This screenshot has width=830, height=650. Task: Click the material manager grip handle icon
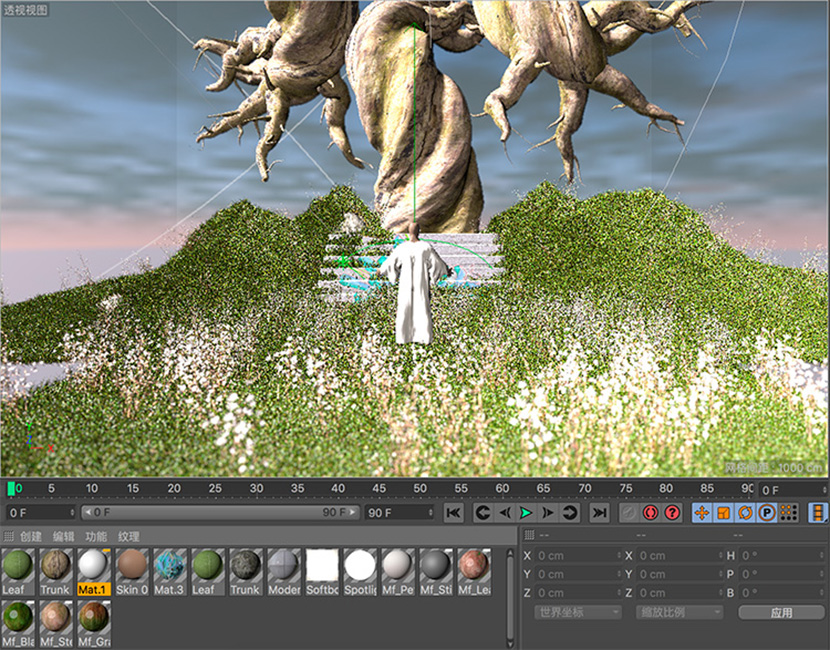[x=8, y=536]
